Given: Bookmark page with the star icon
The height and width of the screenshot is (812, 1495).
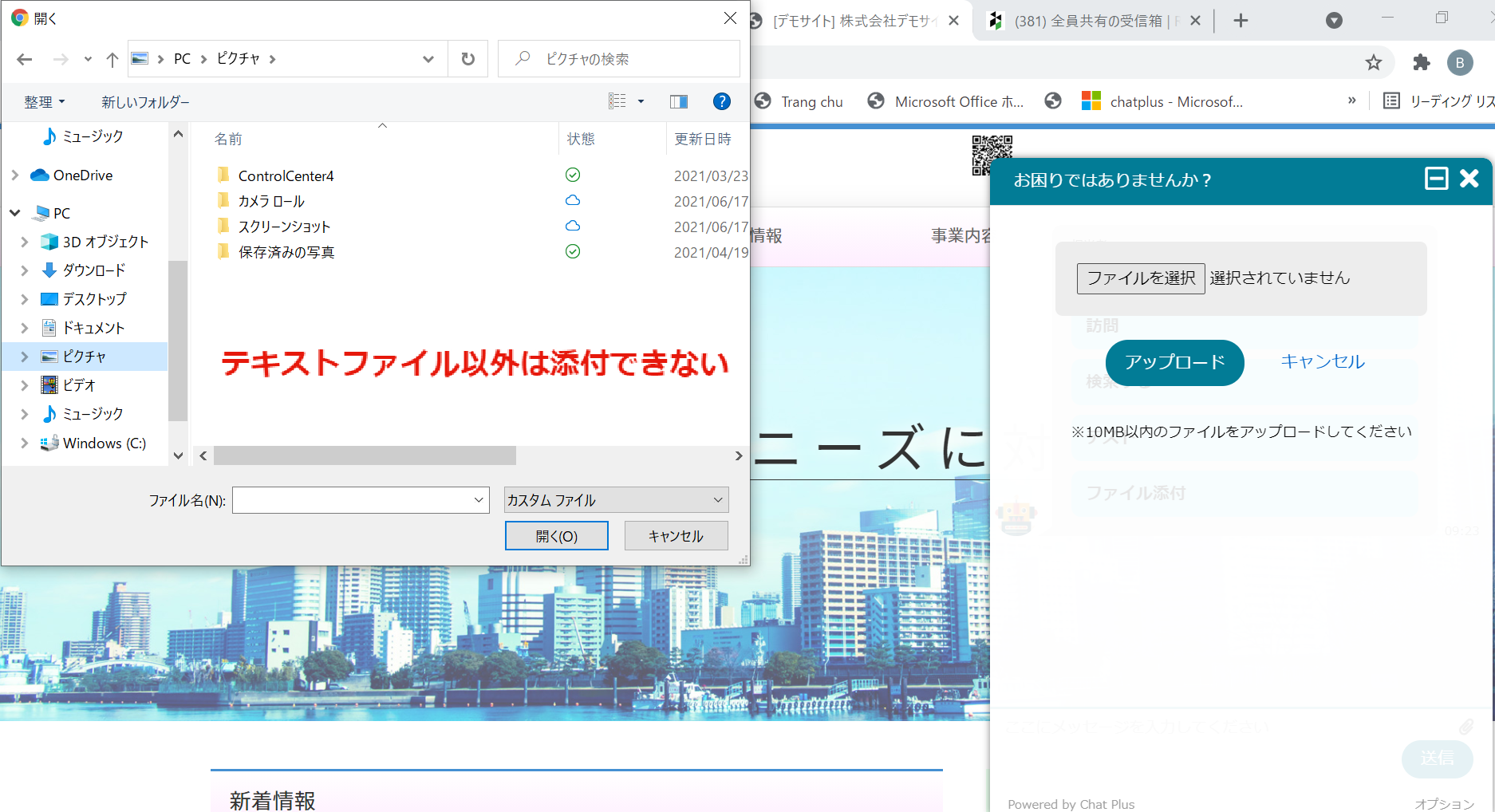Looking at the screenshot, I should click(x=1373, y=62).
